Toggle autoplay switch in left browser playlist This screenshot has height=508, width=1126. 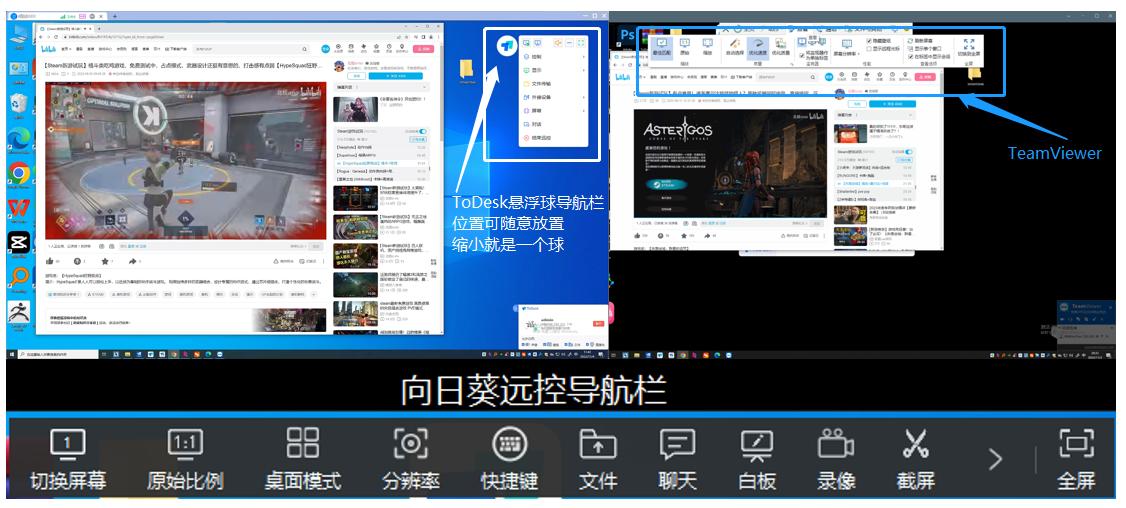(422, 131)
